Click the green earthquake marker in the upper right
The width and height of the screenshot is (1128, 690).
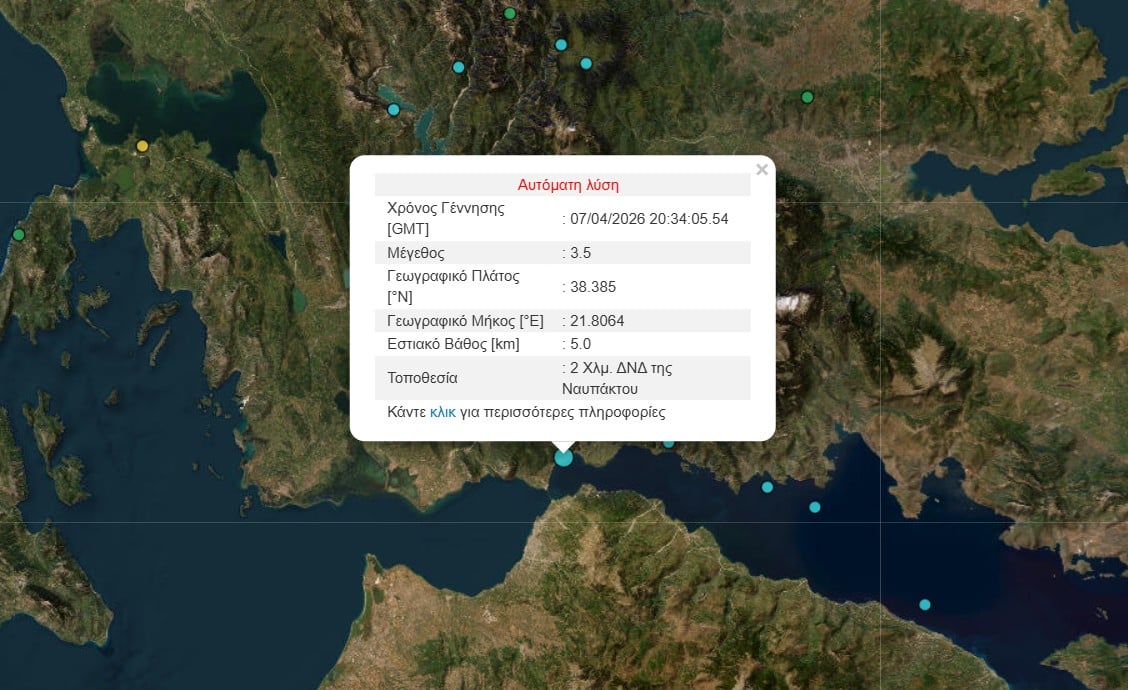click(806, 97)
